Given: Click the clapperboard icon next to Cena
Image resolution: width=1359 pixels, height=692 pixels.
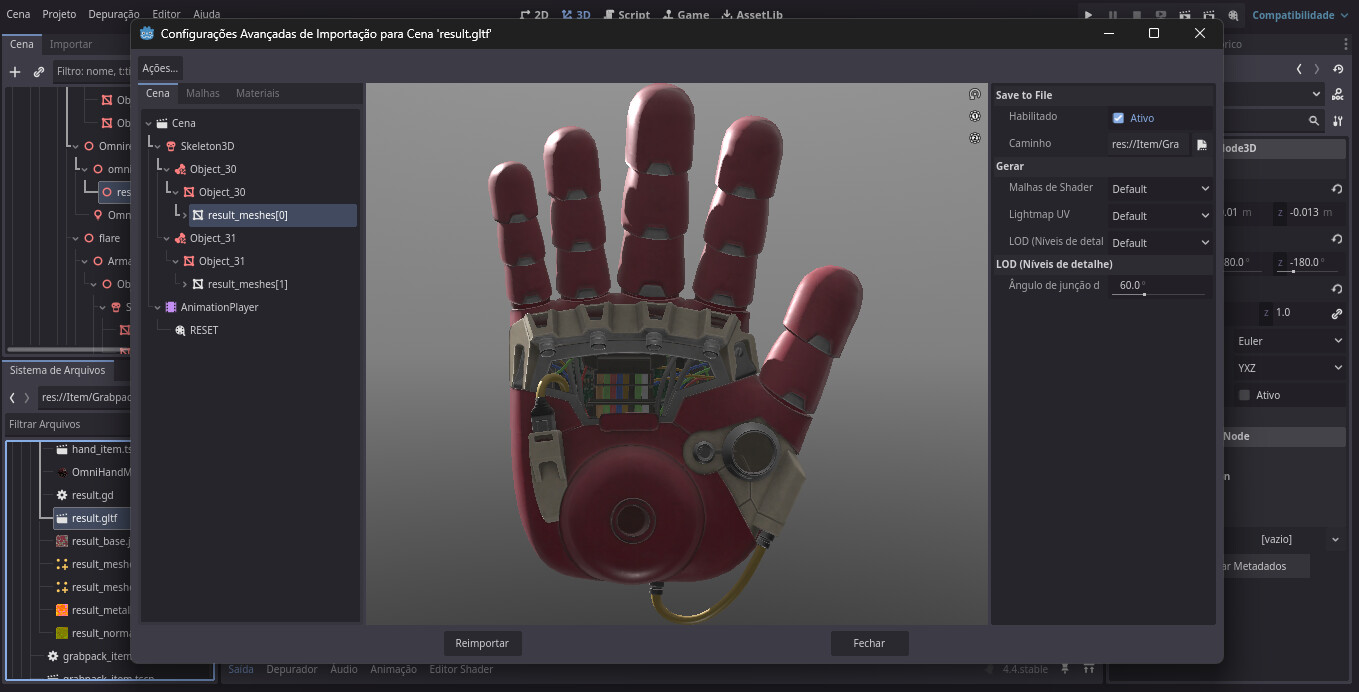Looking at the screenshot, I should [162, 123].
